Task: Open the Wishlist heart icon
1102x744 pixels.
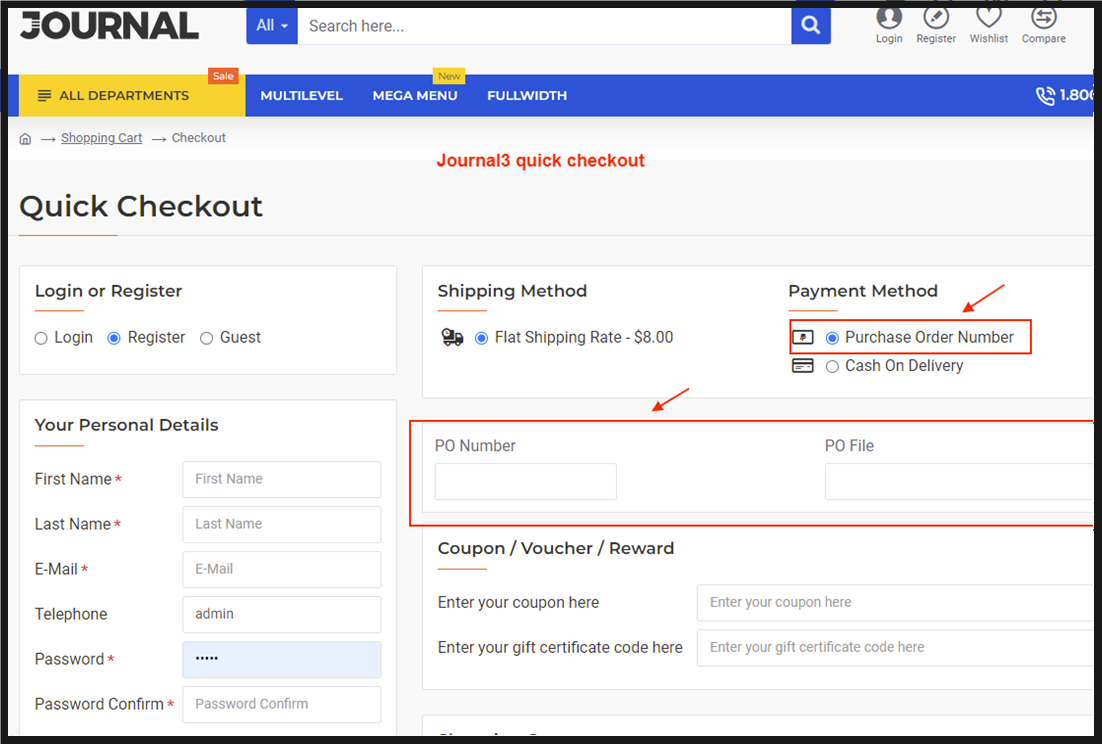Action: [x=989, y=17]
